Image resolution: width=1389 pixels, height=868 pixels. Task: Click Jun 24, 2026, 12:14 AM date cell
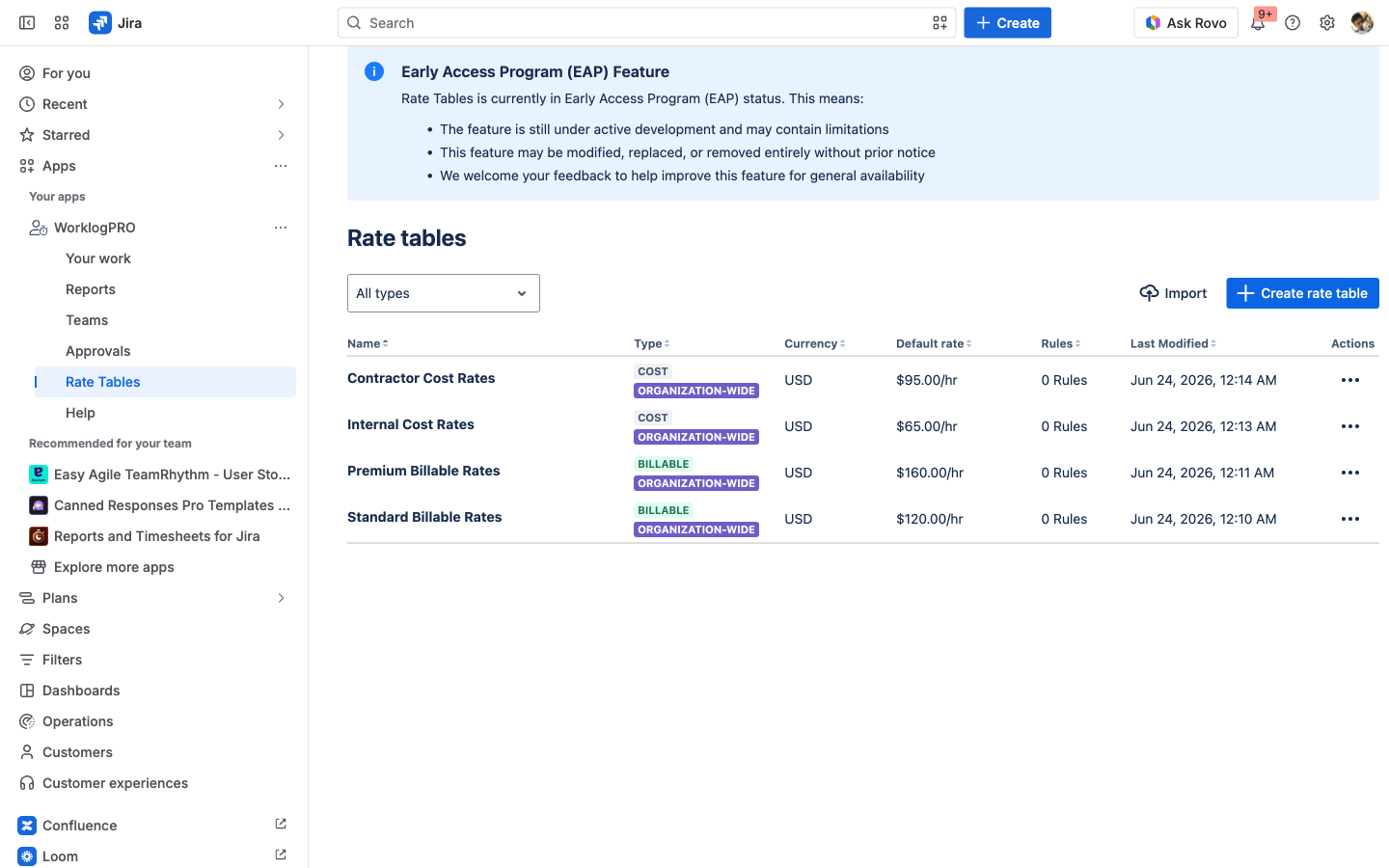(1203, 380)
